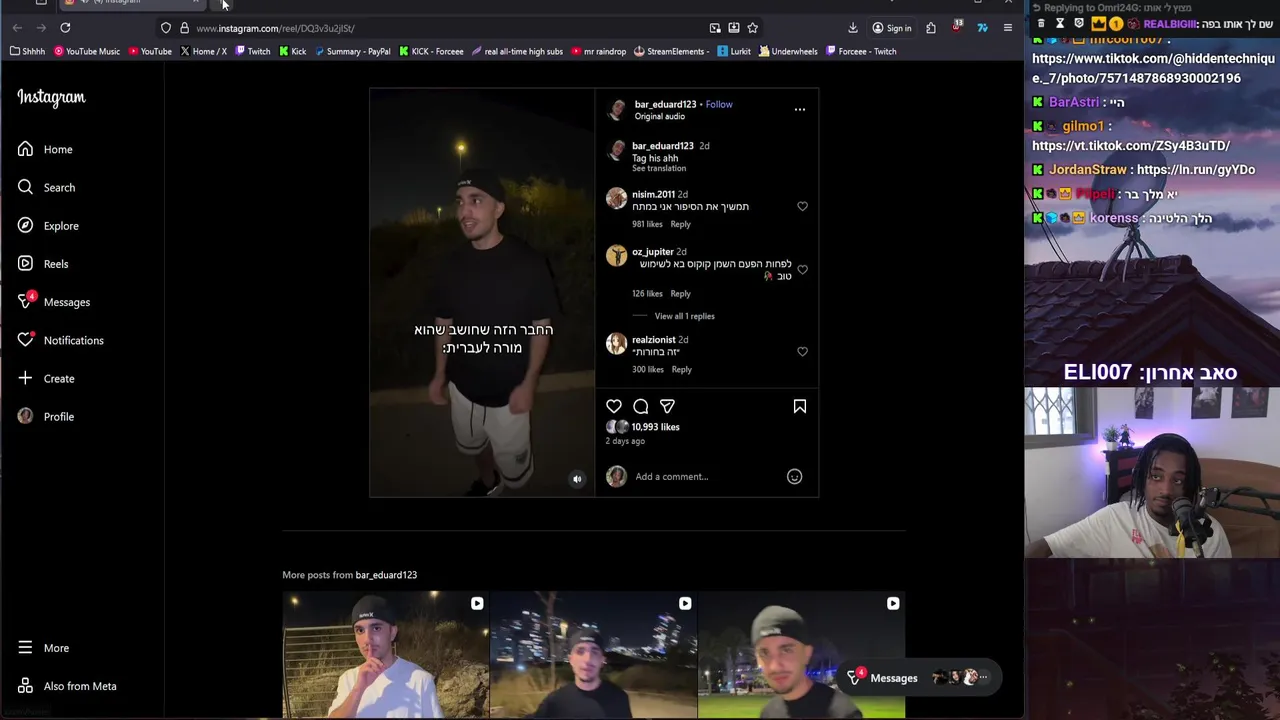1280x720 pixels.
Task: Open the Explore compass icon
Action: [x=25, y=225]
